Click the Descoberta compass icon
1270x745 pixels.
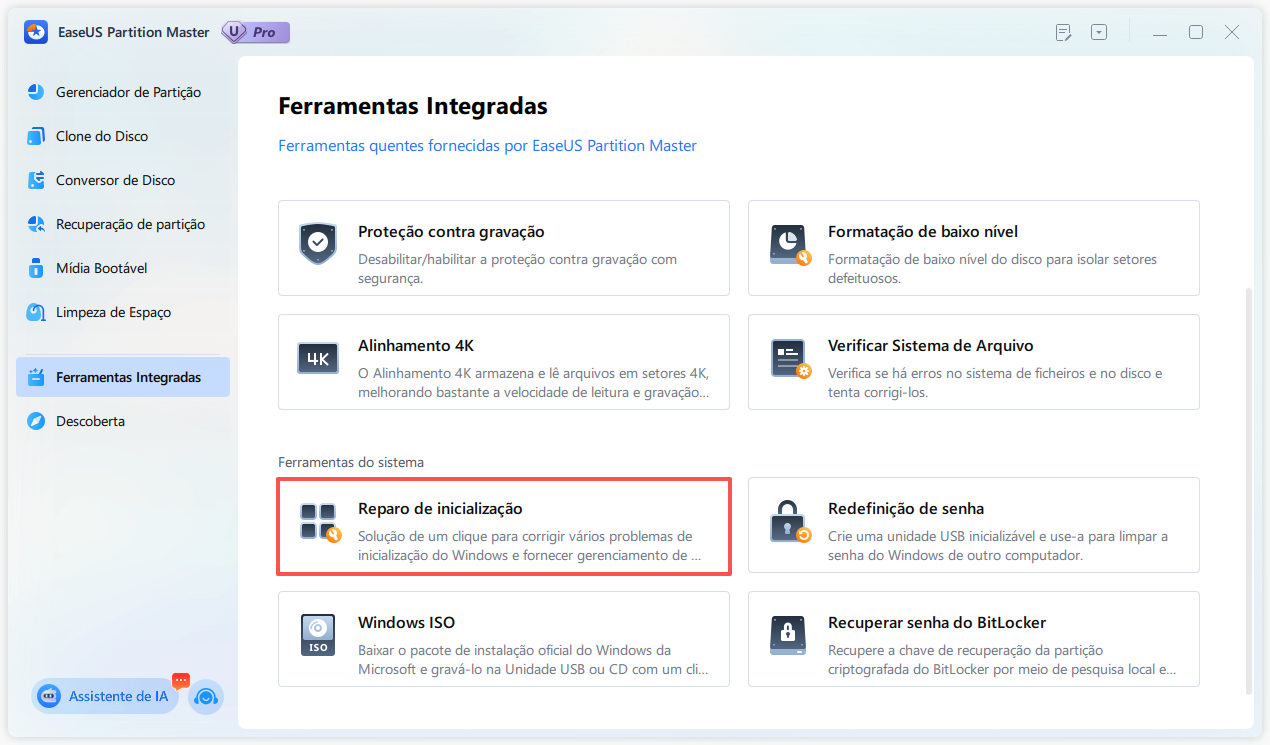tap(36, 421)
